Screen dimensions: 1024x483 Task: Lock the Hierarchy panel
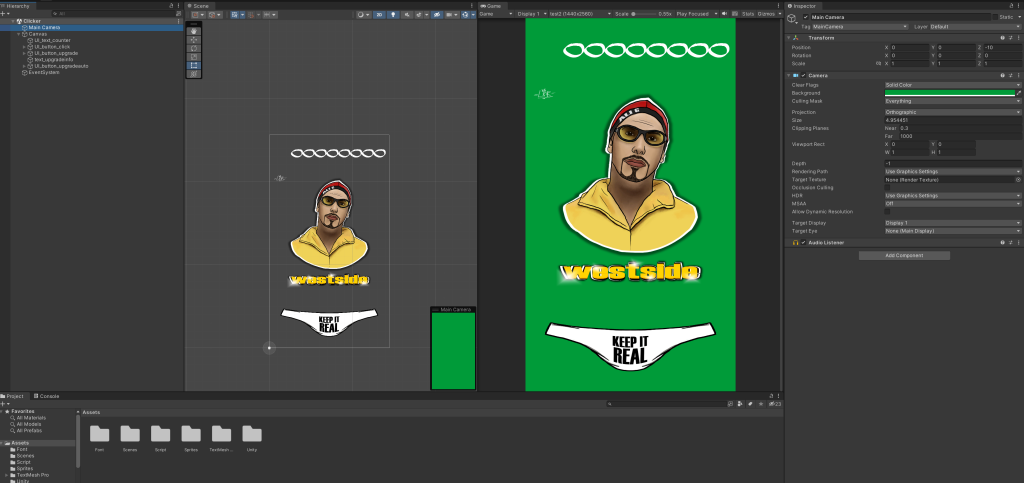(x=170, y=5)
